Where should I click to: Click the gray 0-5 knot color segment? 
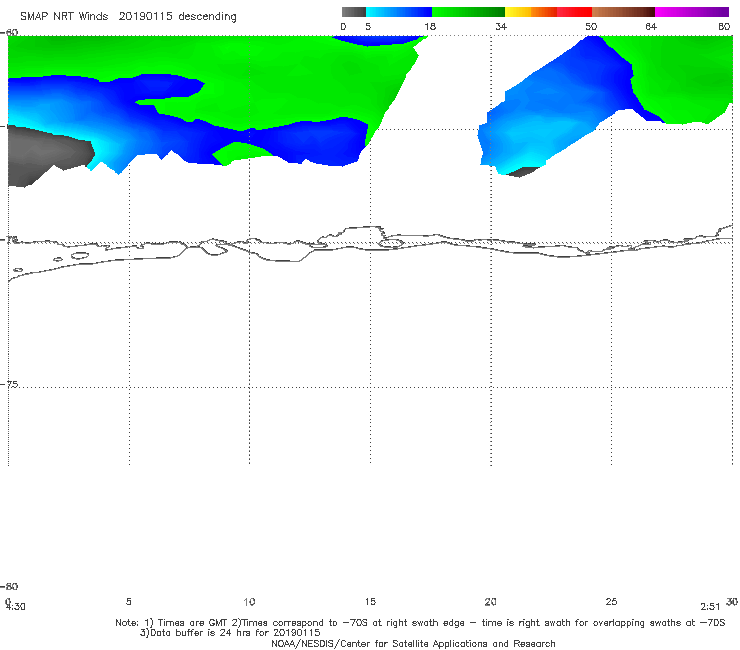point(354,12)
